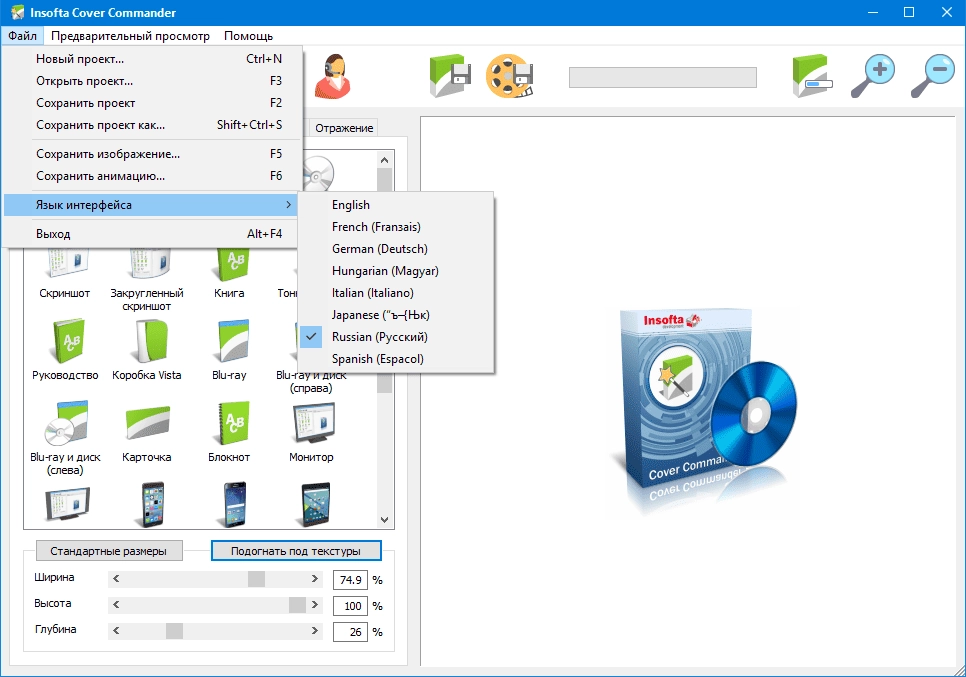Viewport: 966px width, 677px height.
Task: Click Сохранить проект menu entry
Action: tap(152, 103)
